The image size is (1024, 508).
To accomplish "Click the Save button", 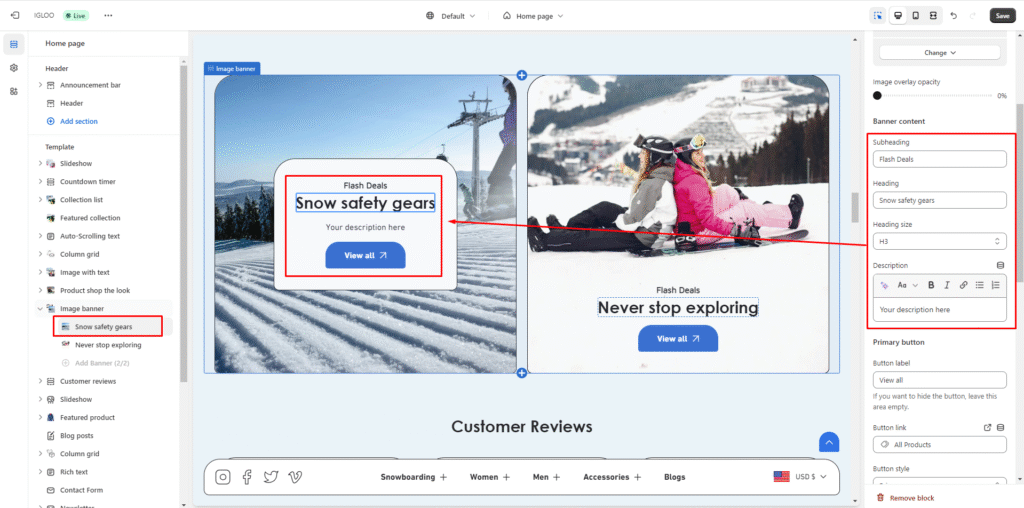I will coord(1001,16).
